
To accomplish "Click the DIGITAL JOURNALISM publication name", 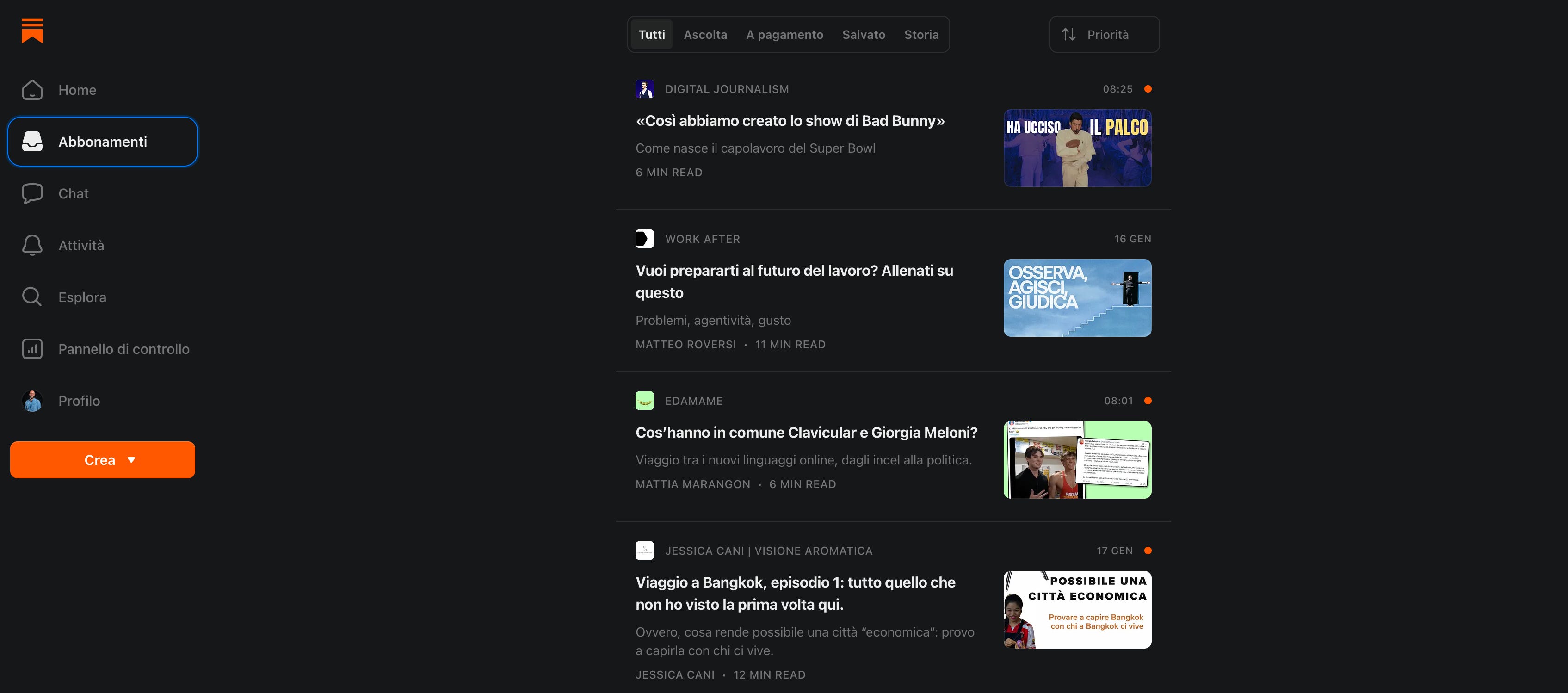I will pyautogui.click(x=727, y=89).
